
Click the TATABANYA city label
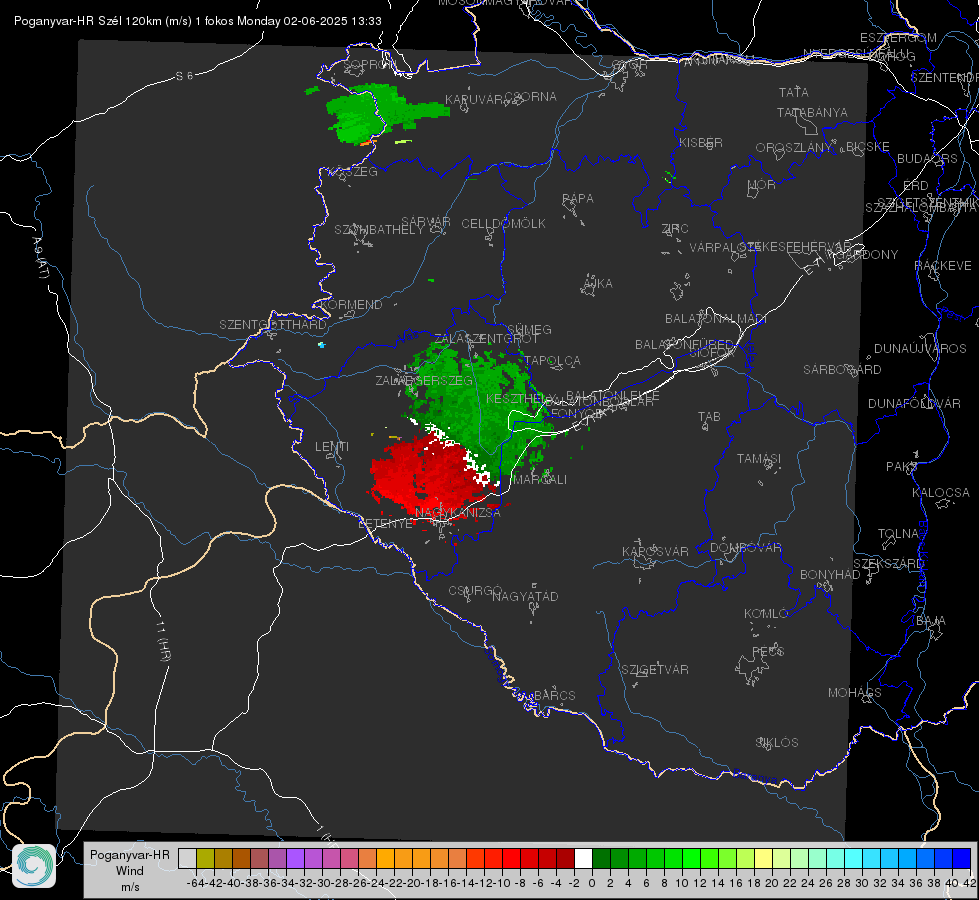[x=812, y=113]
